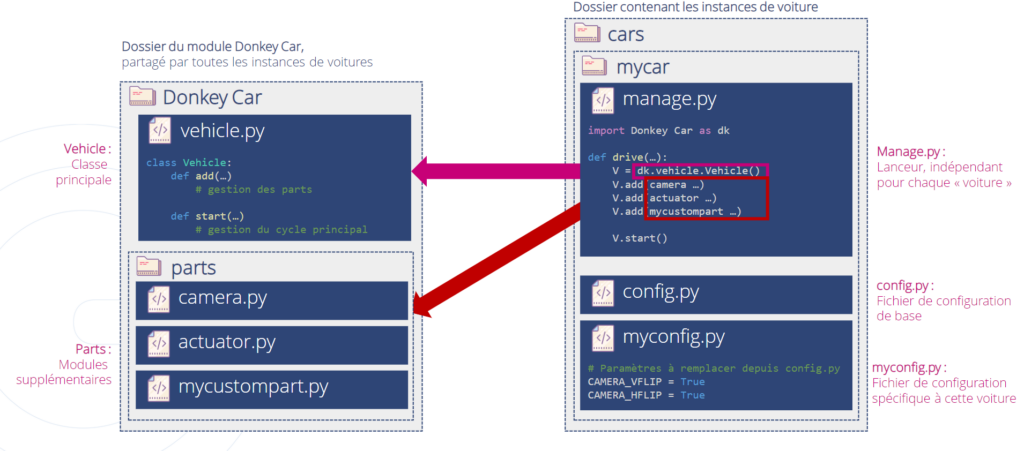Click the myconfig.py file icon
Viewport: 1024px width, 451px height.
(602, 338)
